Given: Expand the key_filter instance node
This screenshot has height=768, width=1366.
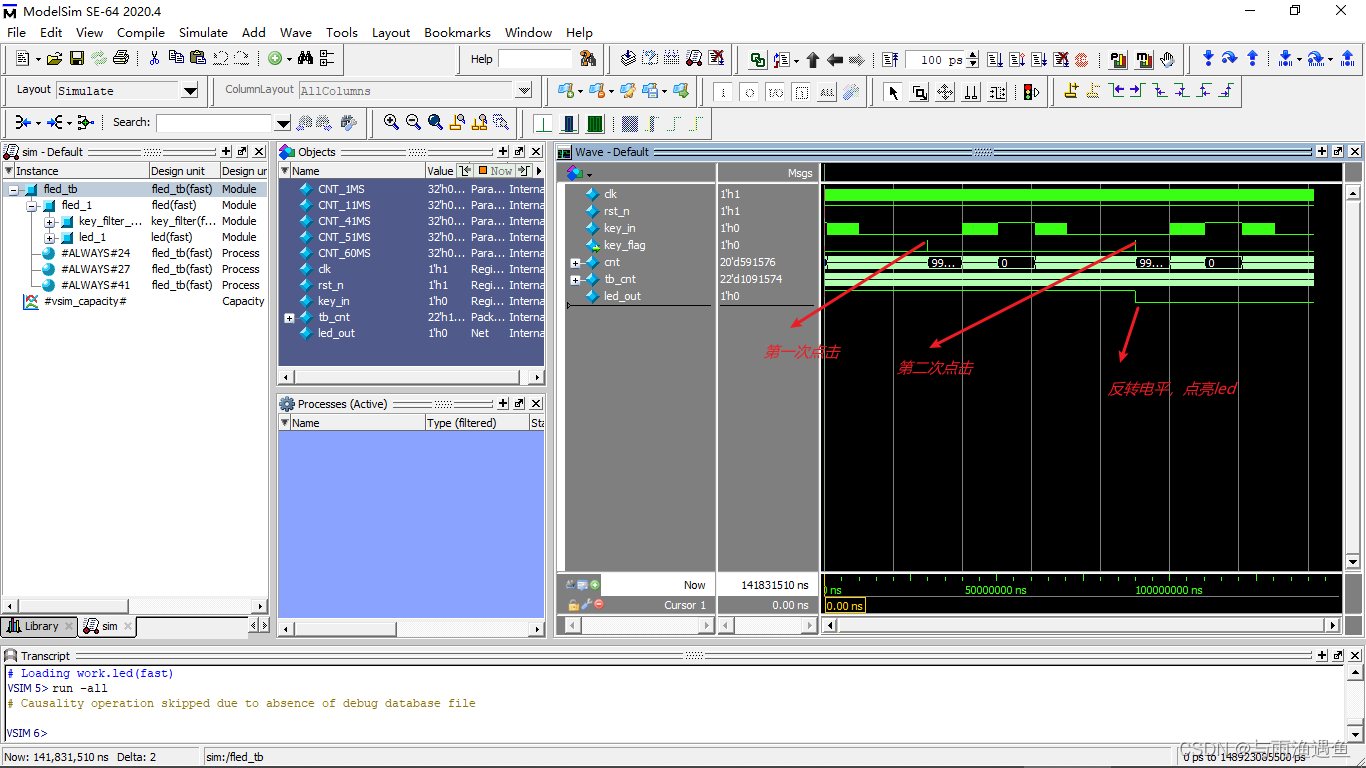Looking at the screenshot, I should coord(50,221).
